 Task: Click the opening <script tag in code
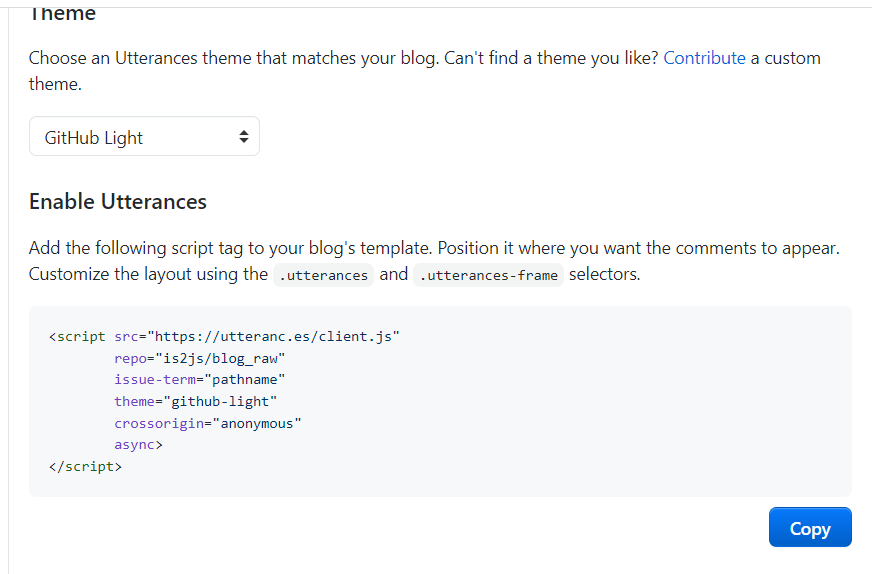click(76, 336)
